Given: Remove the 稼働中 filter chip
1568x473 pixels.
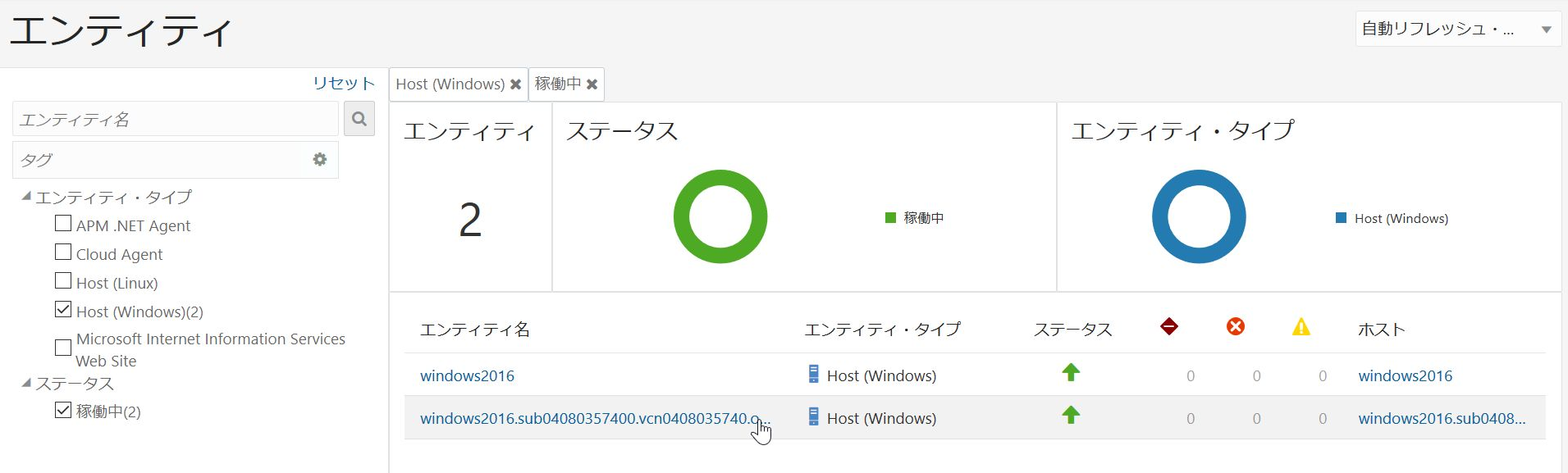Looking at the screenshot, I should pyautogui.click(x=592, y=84).
